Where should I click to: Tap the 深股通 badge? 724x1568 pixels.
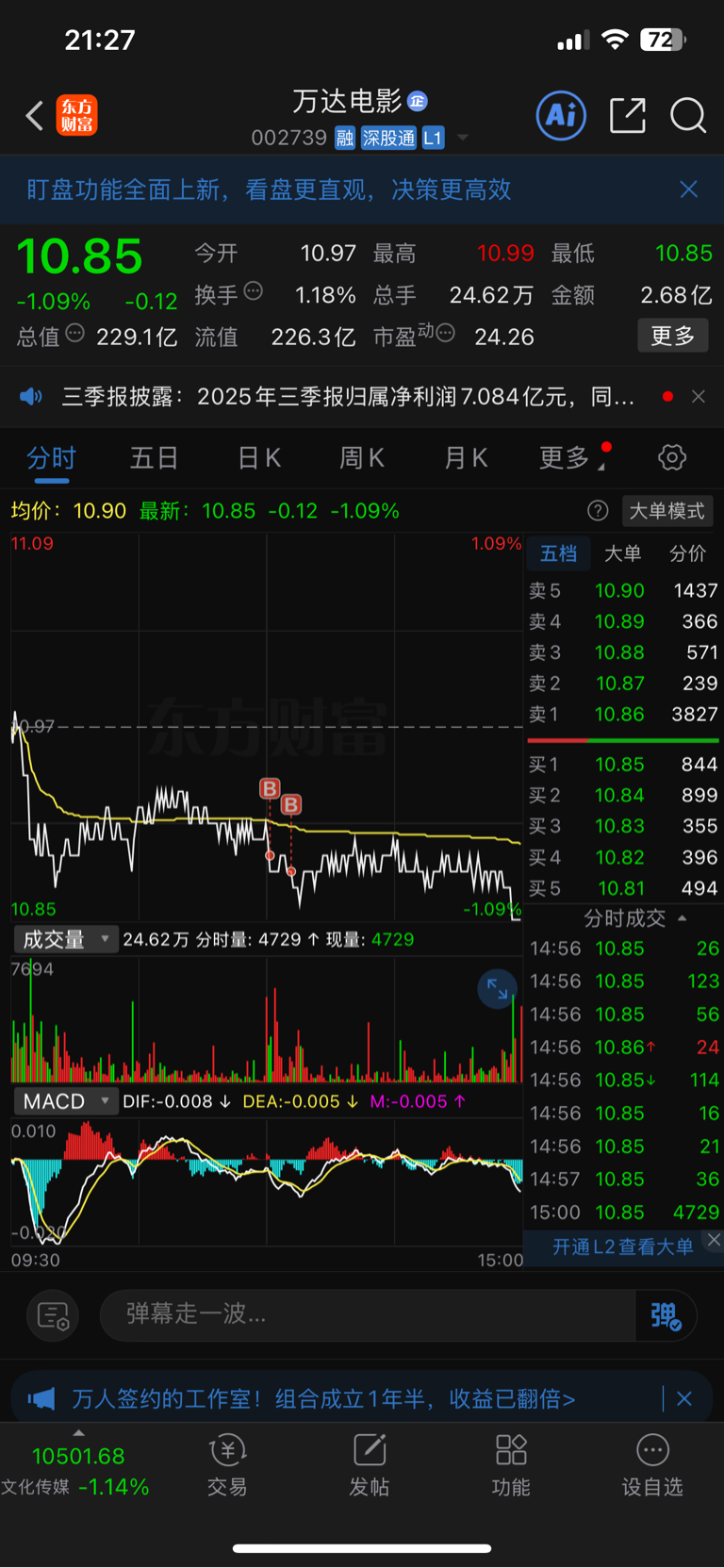point(388,139)
